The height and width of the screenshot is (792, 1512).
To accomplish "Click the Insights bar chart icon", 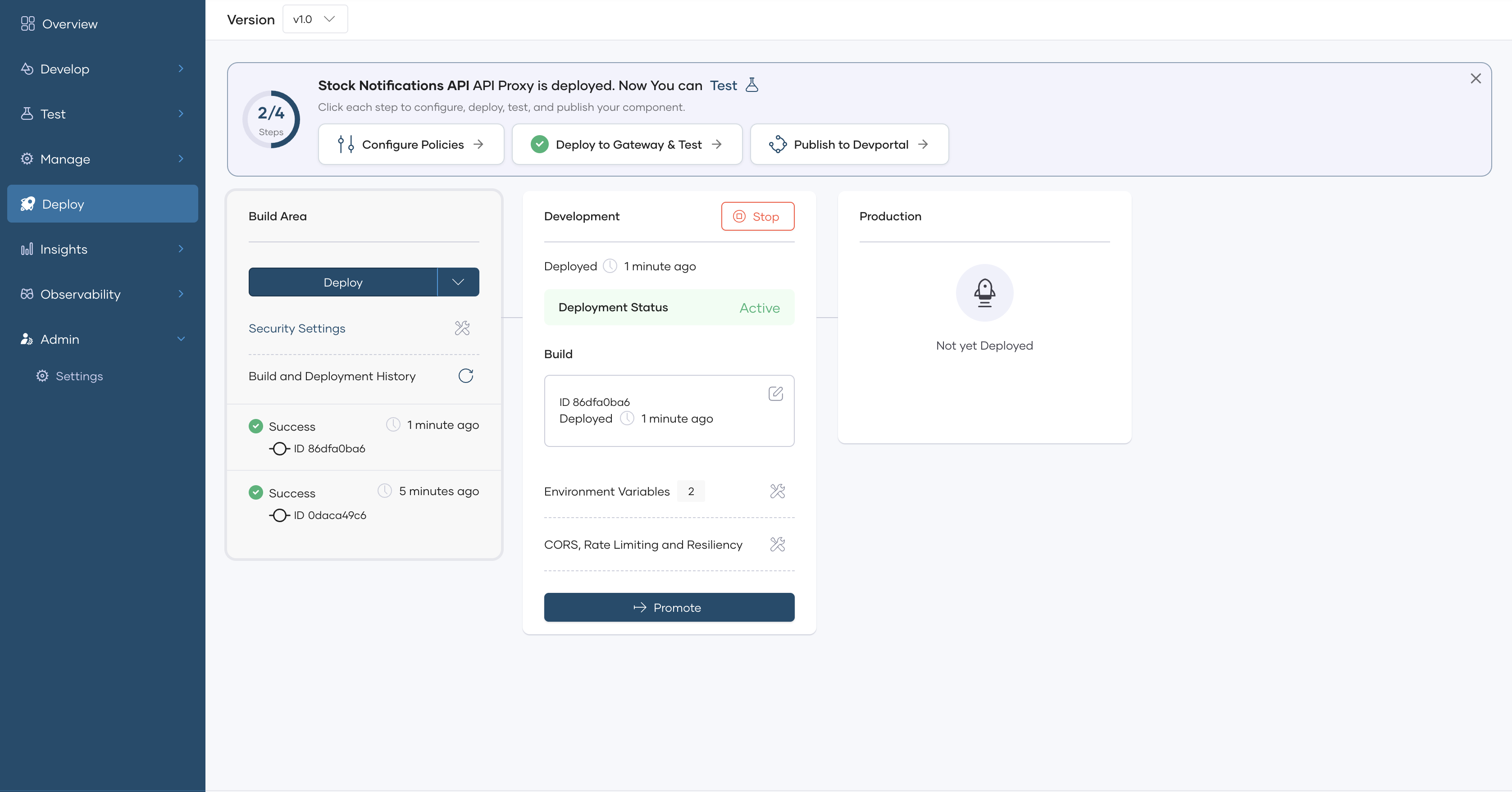I will (x=27, y=249).
